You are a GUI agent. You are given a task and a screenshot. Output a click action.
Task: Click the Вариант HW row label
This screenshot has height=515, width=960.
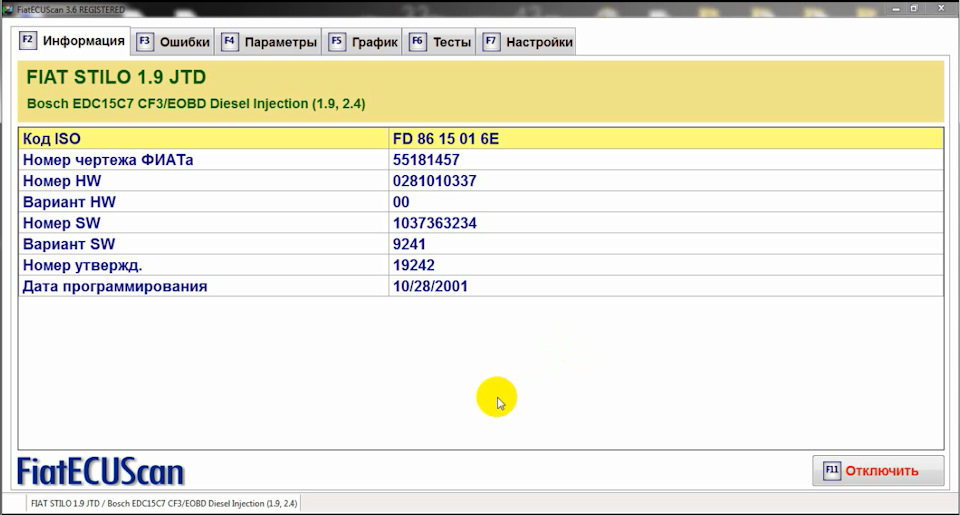point(69,202)
